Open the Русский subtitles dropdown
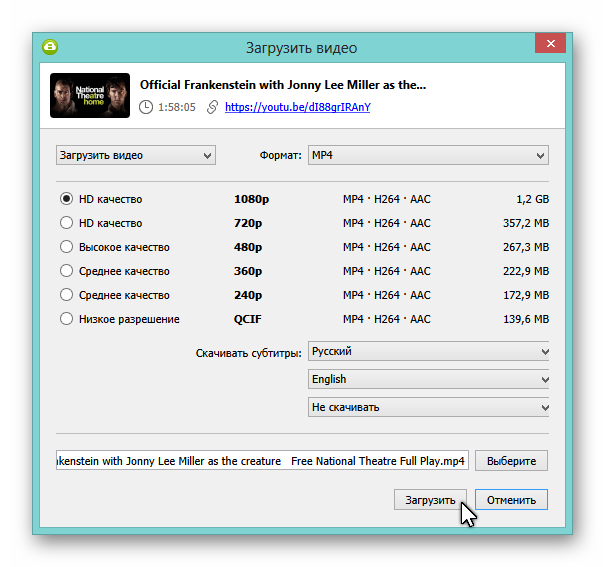Viewport: 605px width, 567px height. [429, 352]
